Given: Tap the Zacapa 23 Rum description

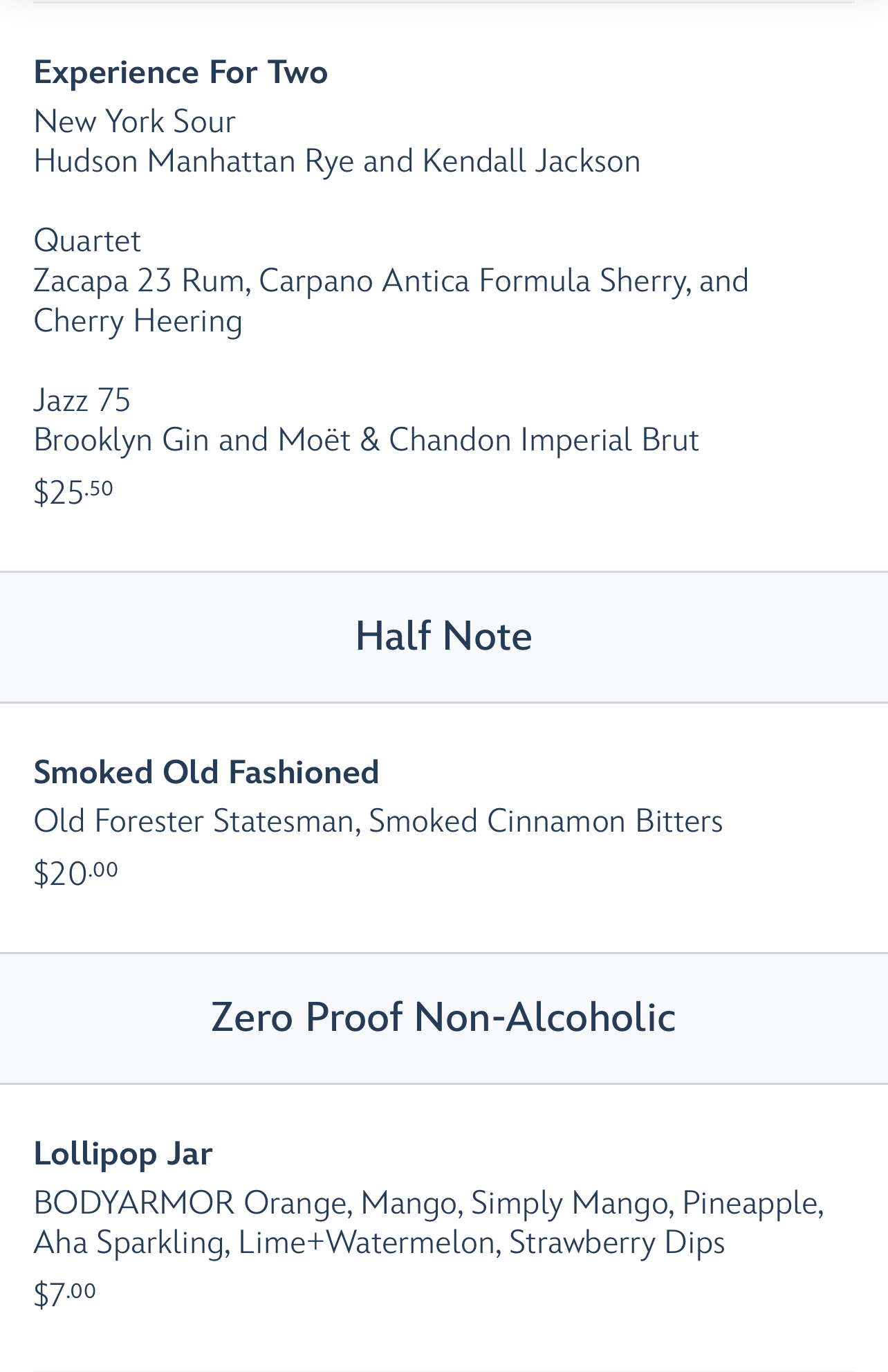Looking at the screenshot, I should click(391, 281).
